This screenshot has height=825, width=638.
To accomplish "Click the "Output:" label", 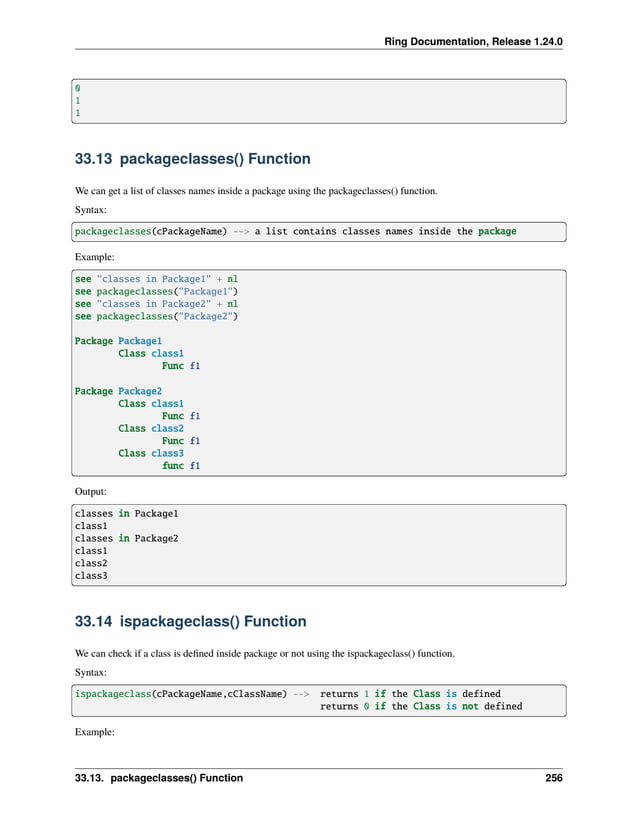I will 90,491.
